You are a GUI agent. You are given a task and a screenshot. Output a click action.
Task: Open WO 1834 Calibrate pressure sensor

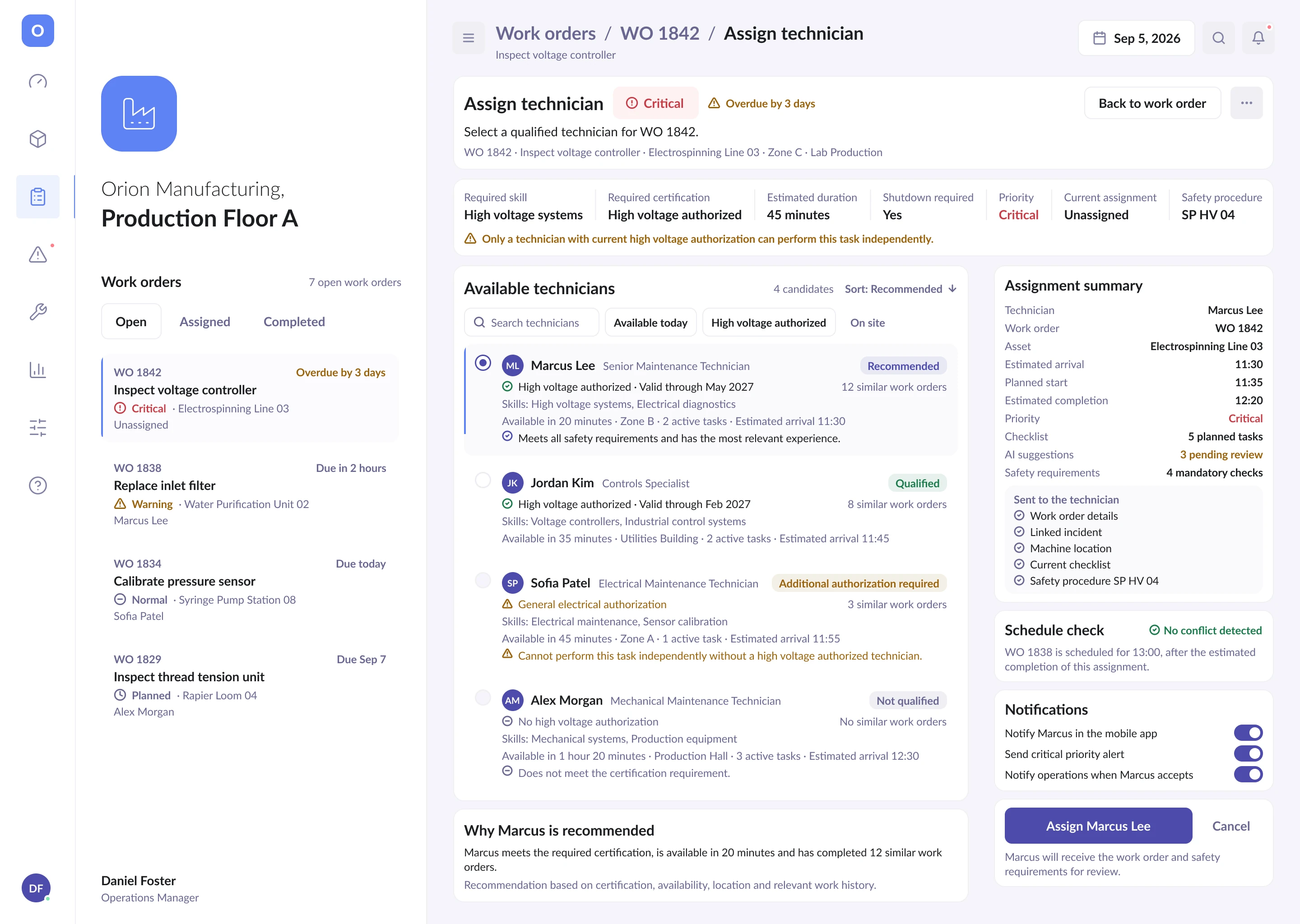click(x=250, y=589)
